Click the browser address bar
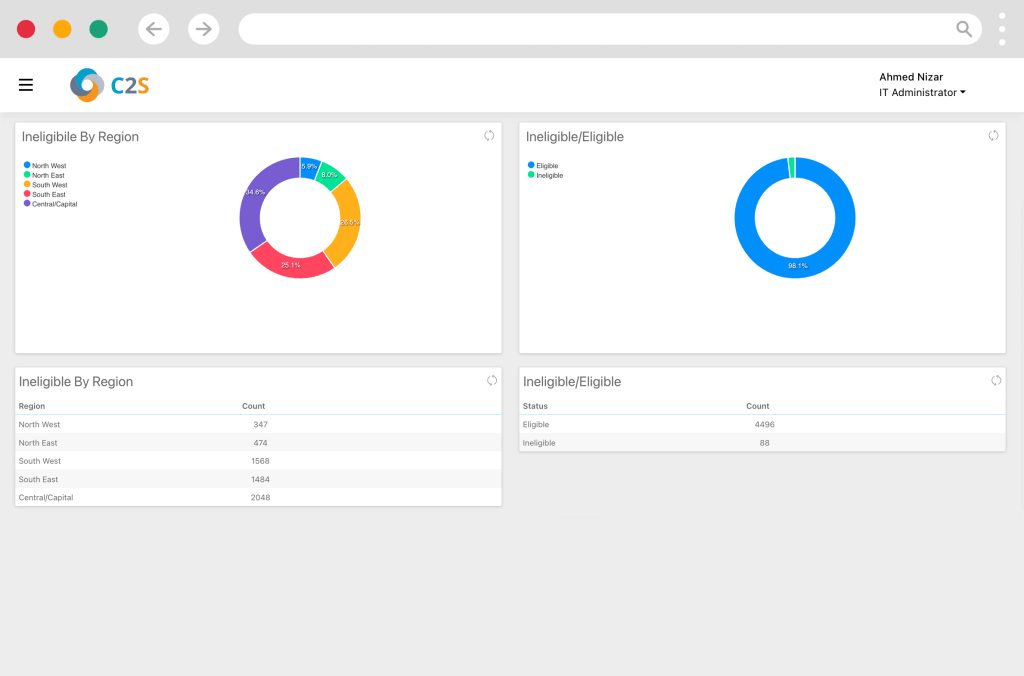This screenshot has height=676, width=1024. pyautogui.click(x=595, y=29)
